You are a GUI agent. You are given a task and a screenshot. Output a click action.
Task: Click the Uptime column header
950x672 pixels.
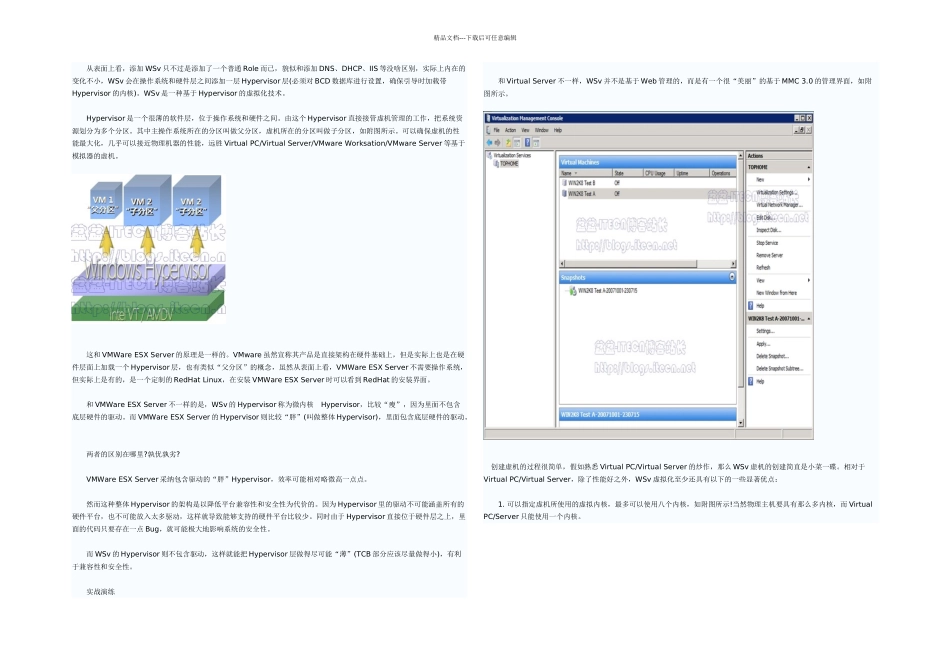point(692,173)
